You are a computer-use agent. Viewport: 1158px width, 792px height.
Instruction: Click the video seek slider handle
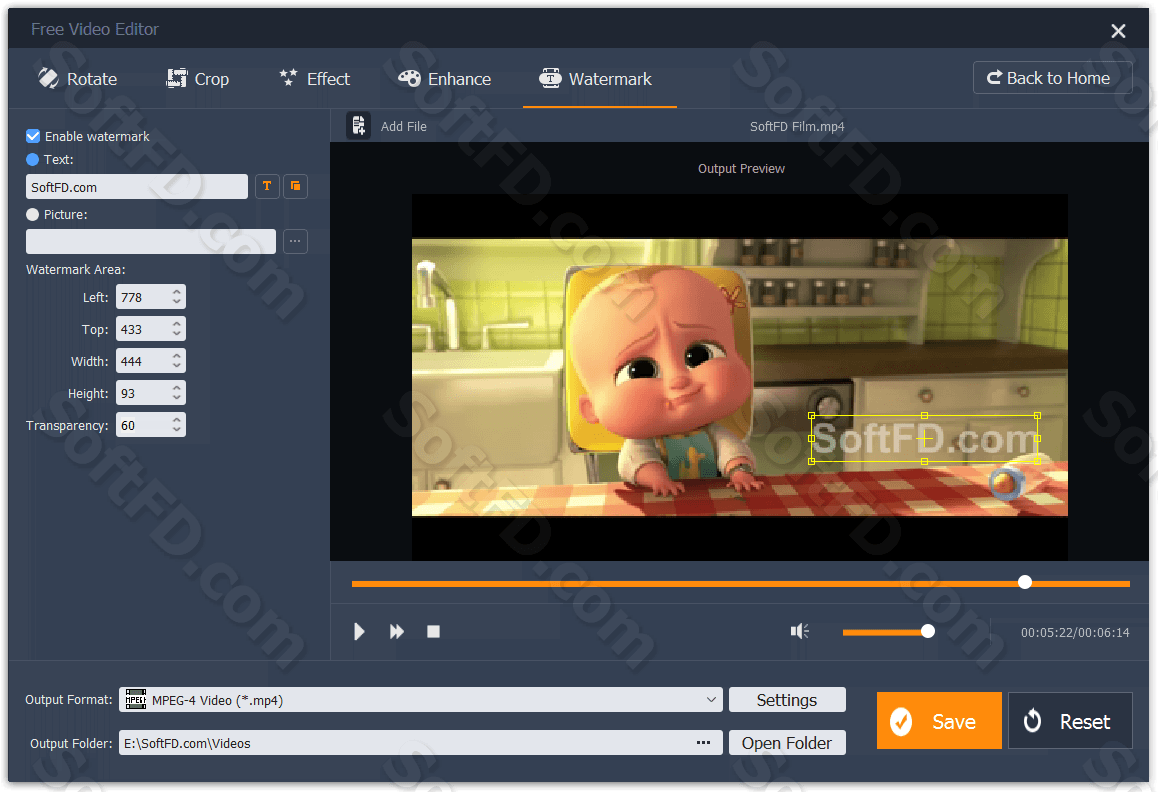point(1024,582)
